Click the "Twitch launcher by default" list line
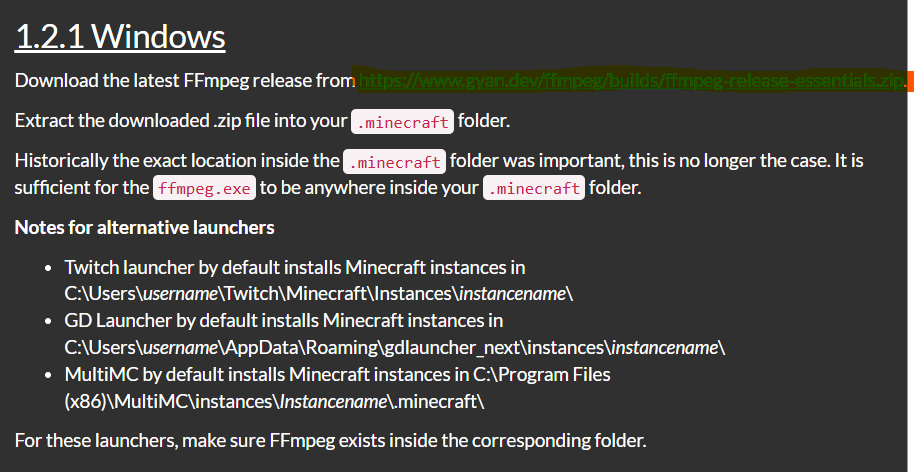915x472 pixels. point(295,268)
